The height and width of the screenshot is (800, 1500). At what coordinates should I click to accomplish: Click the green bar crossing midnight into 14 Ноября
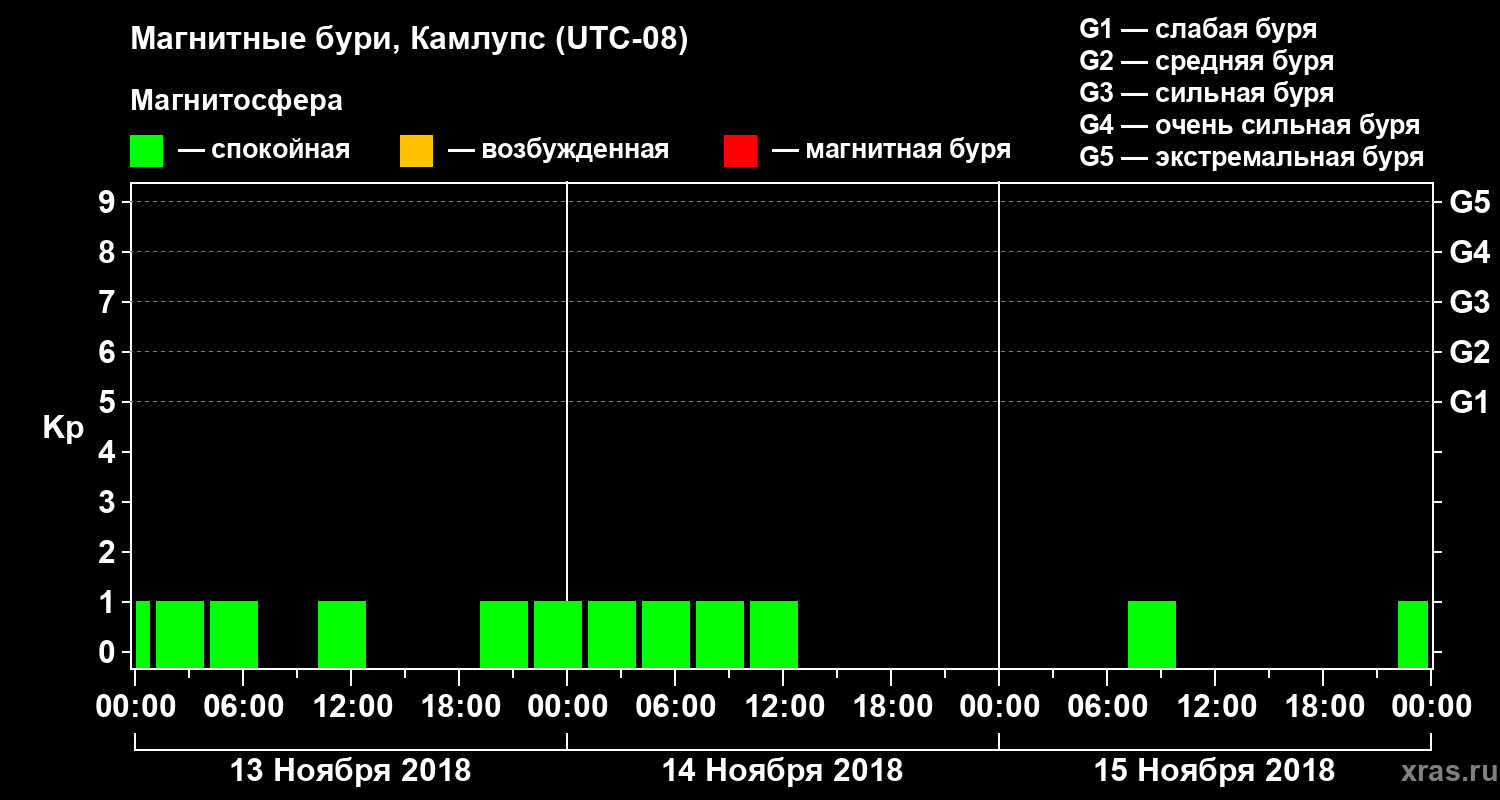click(558, 634)
